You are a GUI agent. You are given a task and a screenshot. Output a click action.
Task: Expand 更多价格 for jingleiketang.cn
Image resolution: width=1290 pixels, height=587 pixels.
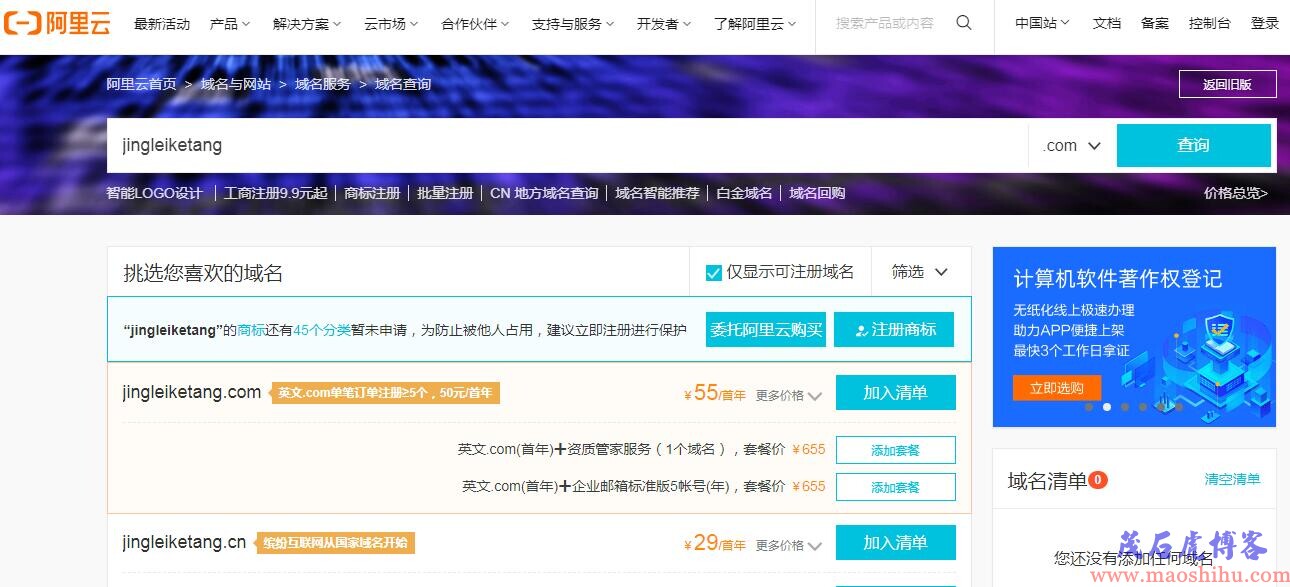[x=788, y=545]
